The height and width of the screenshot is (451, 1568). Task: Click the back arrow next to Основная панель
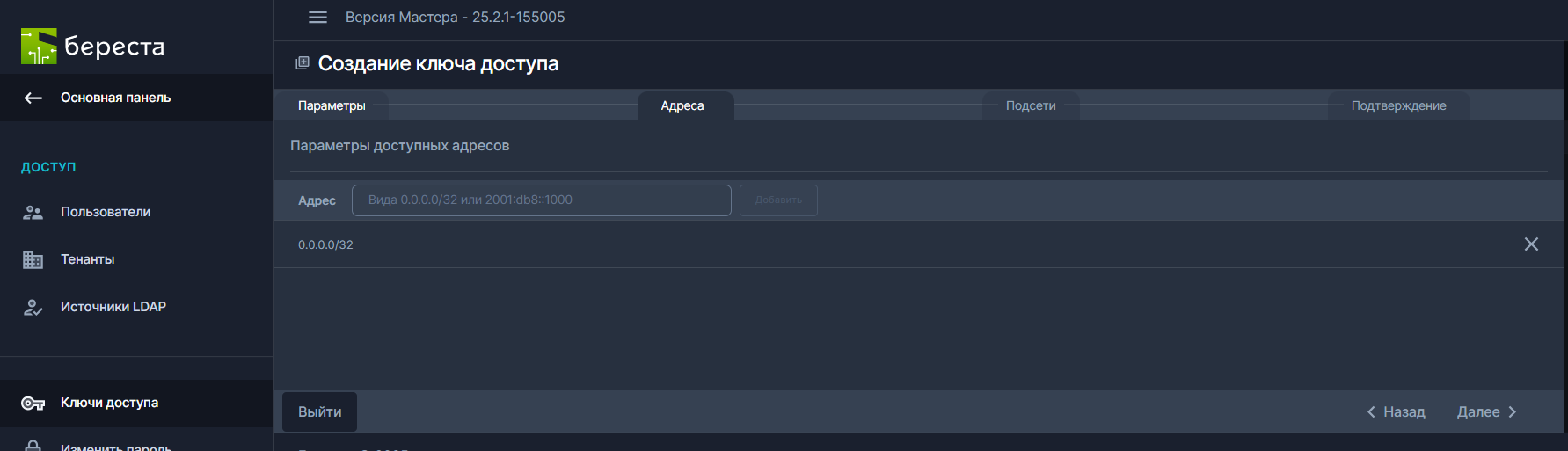coord(33,98)
